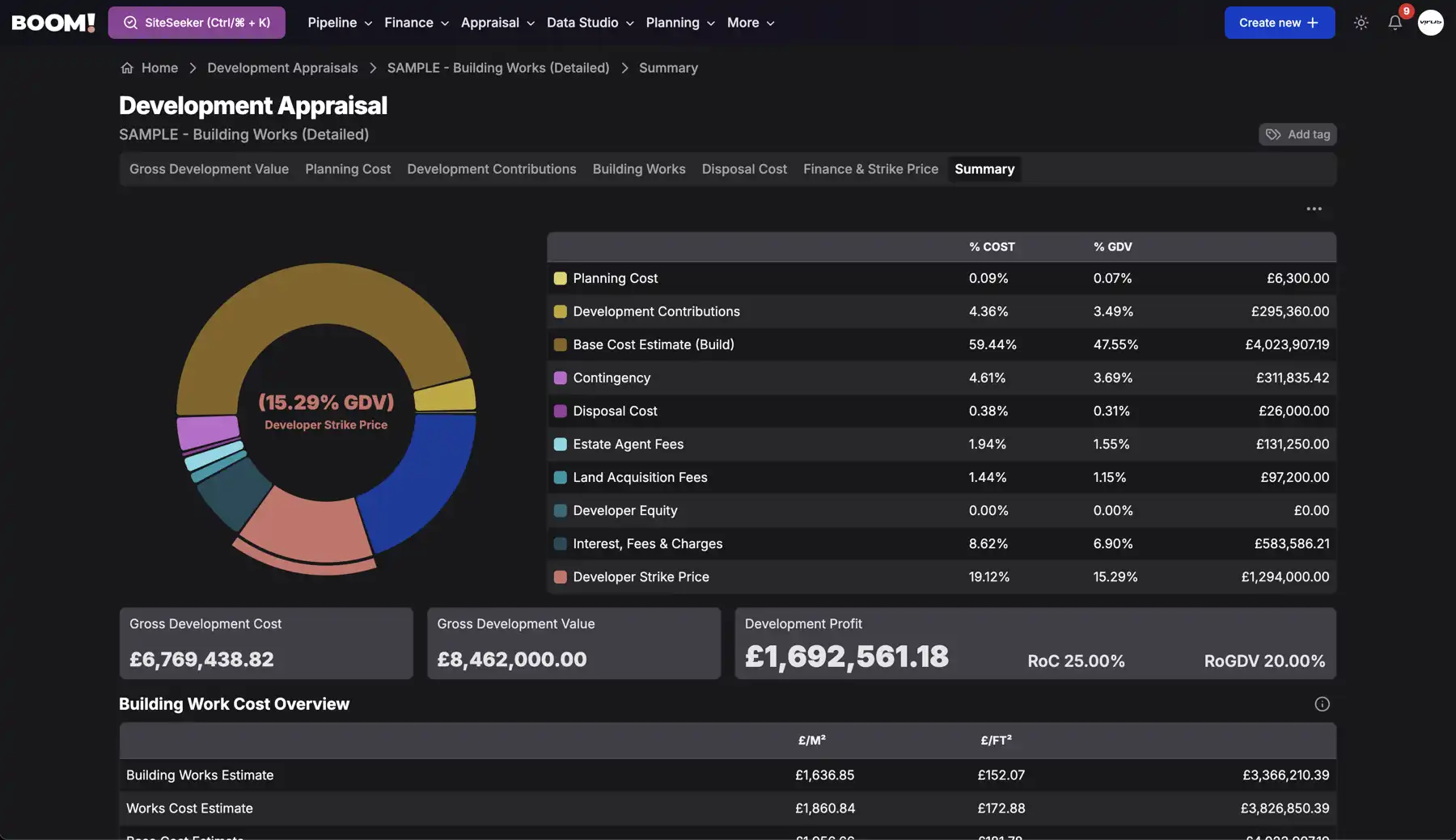This screenshot has height=840, width=1456.
Task: Click Gross Development Cost card
Action: click(266, 644)
